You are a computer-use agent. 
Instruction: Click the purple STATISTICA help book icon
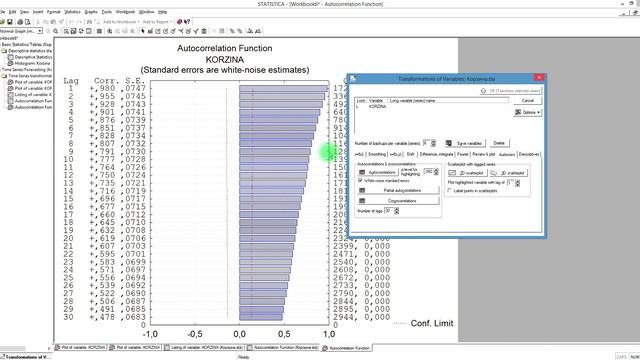(x=180, y=22)
